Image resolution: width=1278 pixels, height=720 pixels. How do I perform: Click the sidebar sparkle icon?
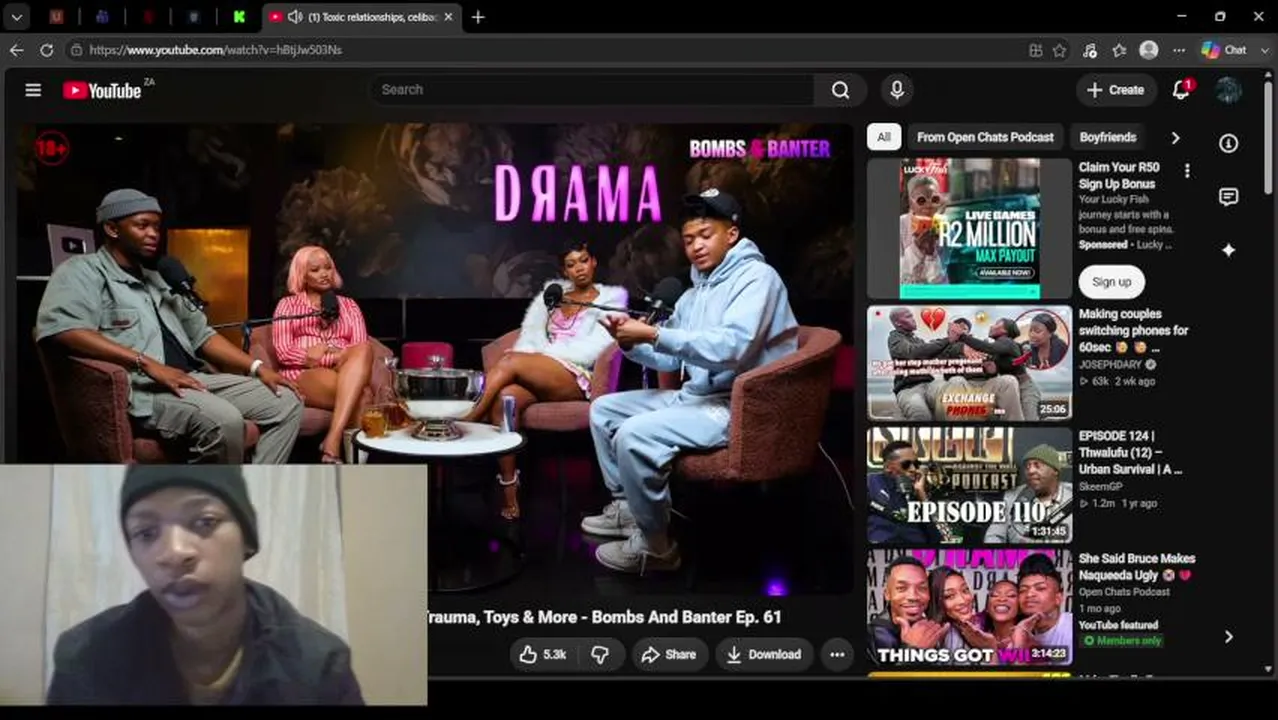[x=1228, y=250]
